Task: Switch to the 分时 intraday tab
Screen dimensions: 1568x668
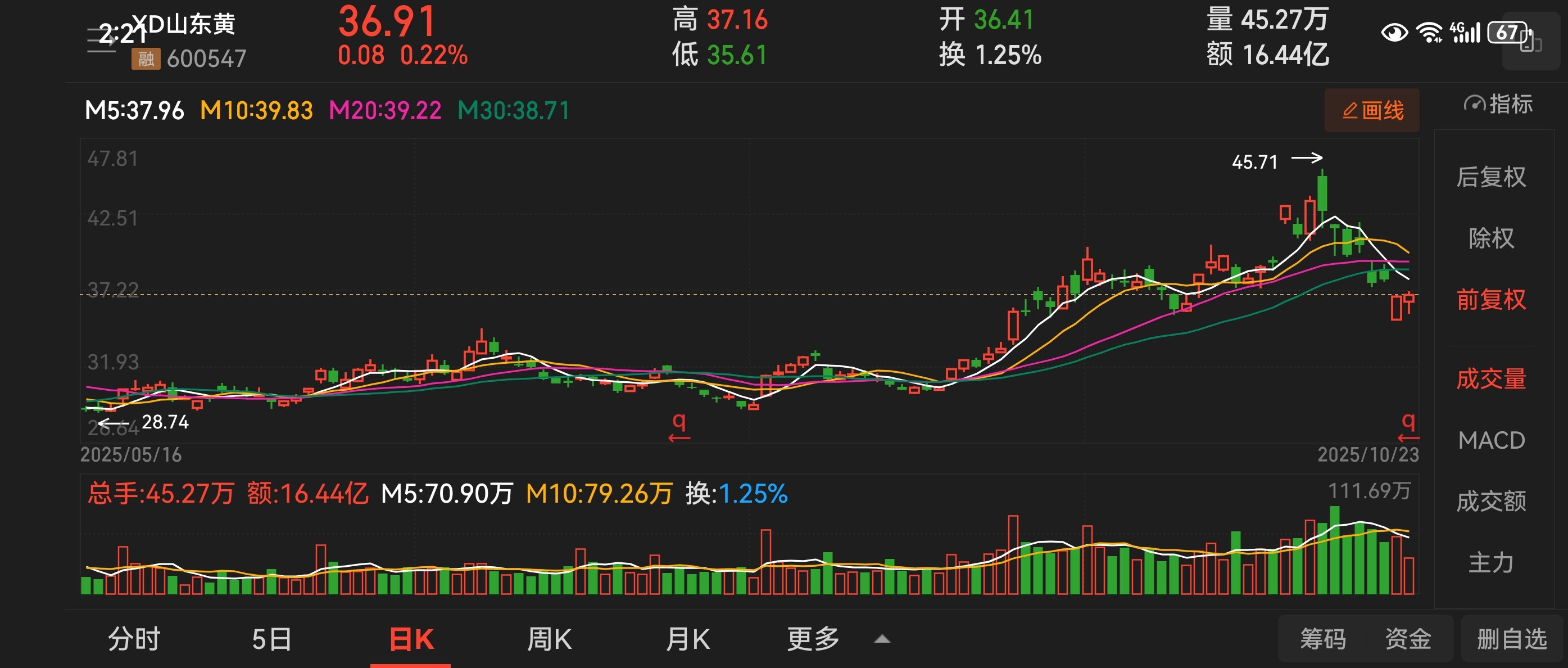Action: coord(134,639)
